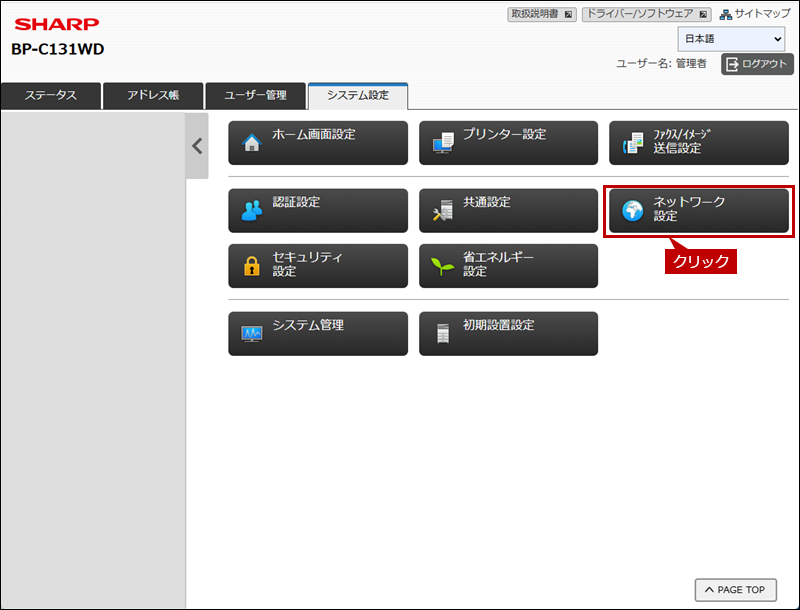Open プリンター設定 label
This screenshot has width=800, height=610.
point(504,134)
